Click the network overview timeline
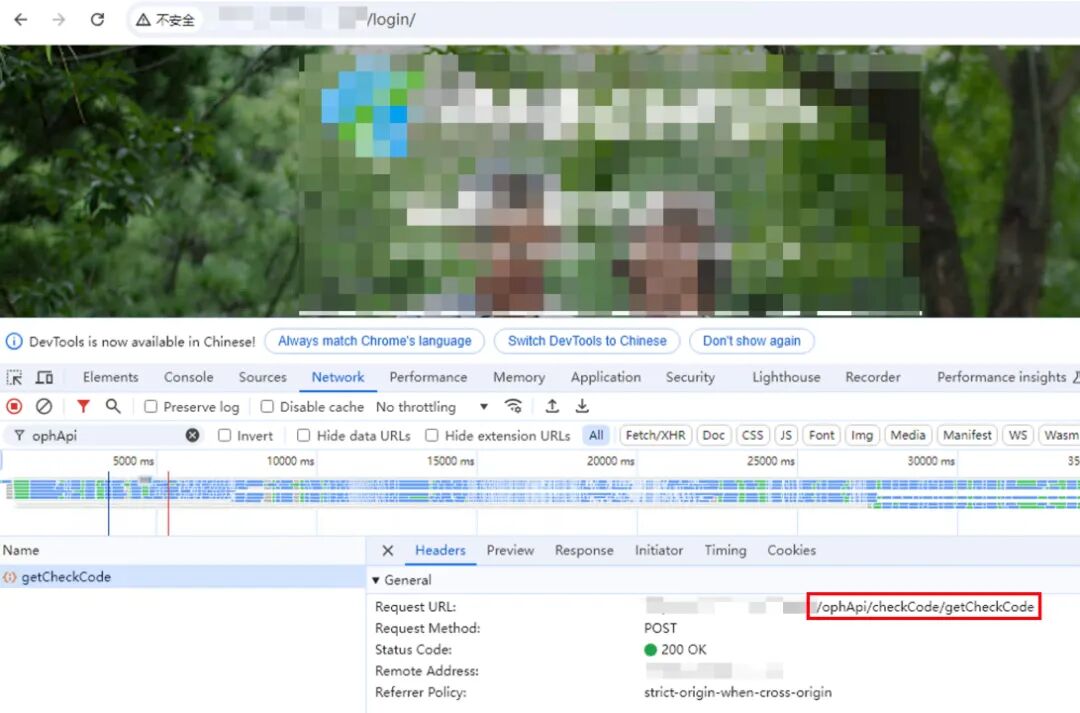The image size is (1080, 713). click(540, 493)
